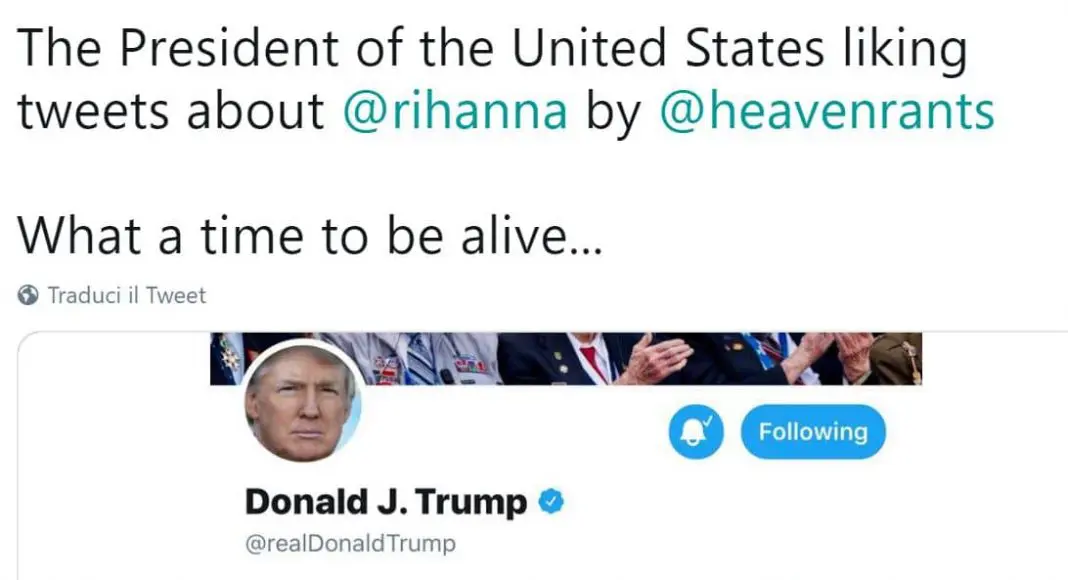Toggle the Following button
1068x580 pixels.
point(812,432)
